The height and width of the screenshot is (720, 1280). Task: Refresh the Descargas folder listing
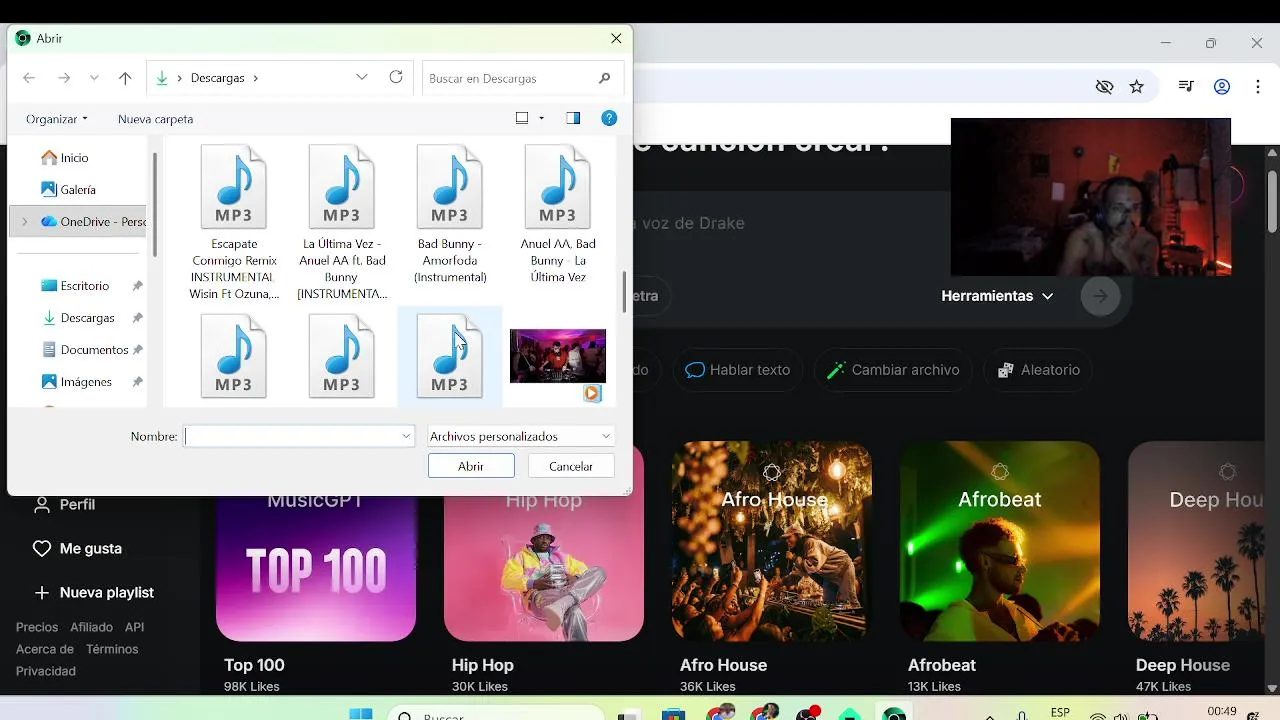pos(396,77)
